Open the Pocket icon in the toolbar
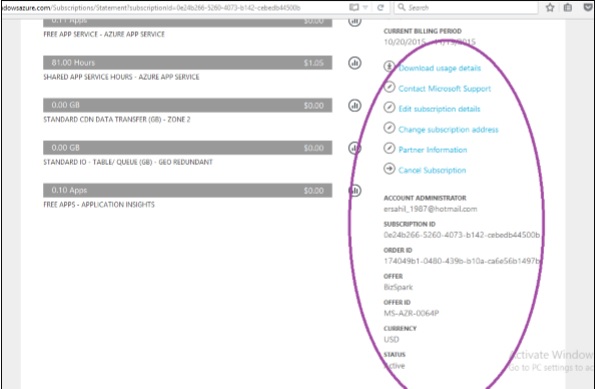 point(587,8)
